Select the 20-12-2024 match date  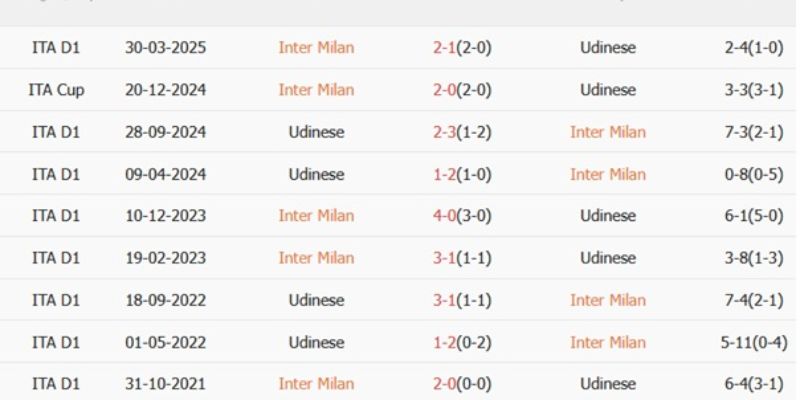coord(166,90)
